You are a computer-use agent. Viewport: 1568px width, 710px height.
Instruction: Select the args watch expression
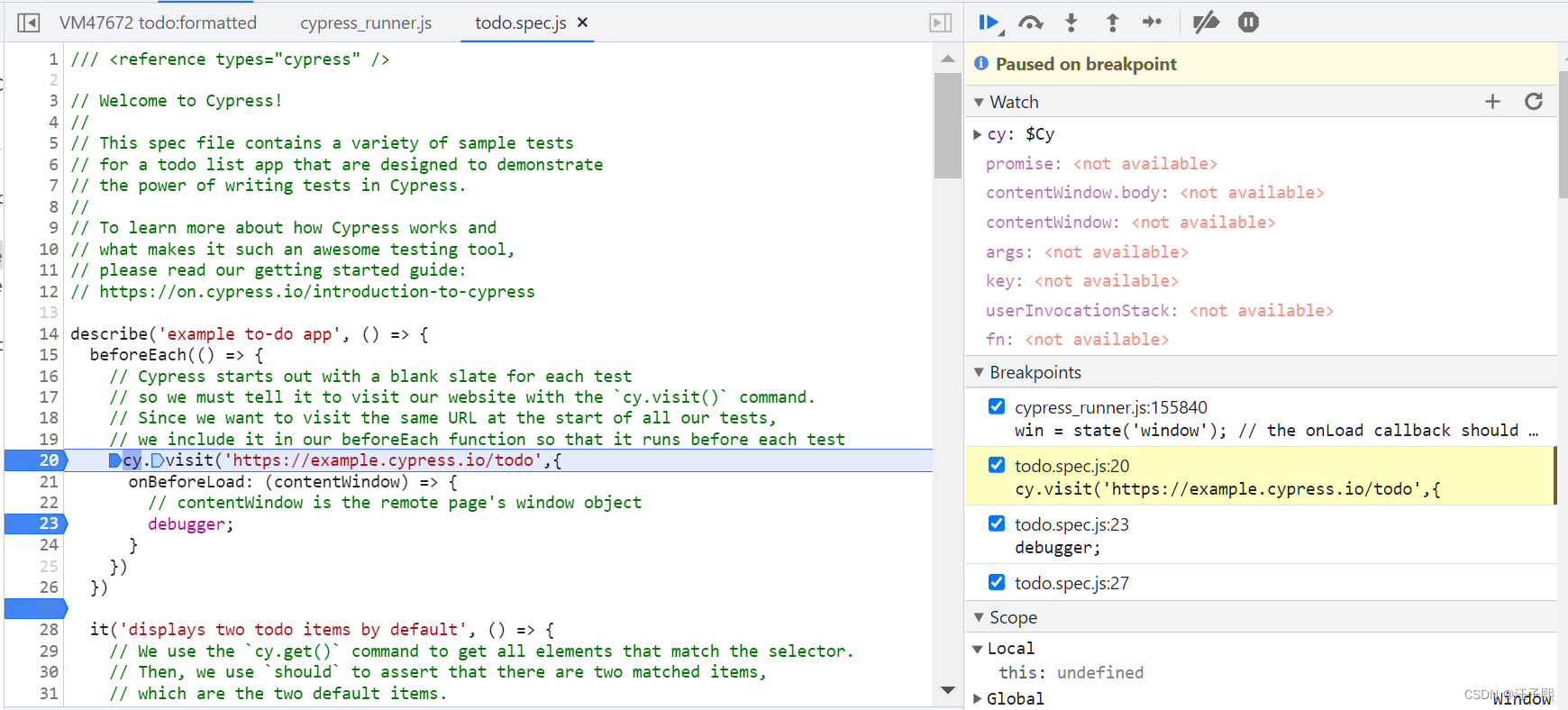point(1087,252)
